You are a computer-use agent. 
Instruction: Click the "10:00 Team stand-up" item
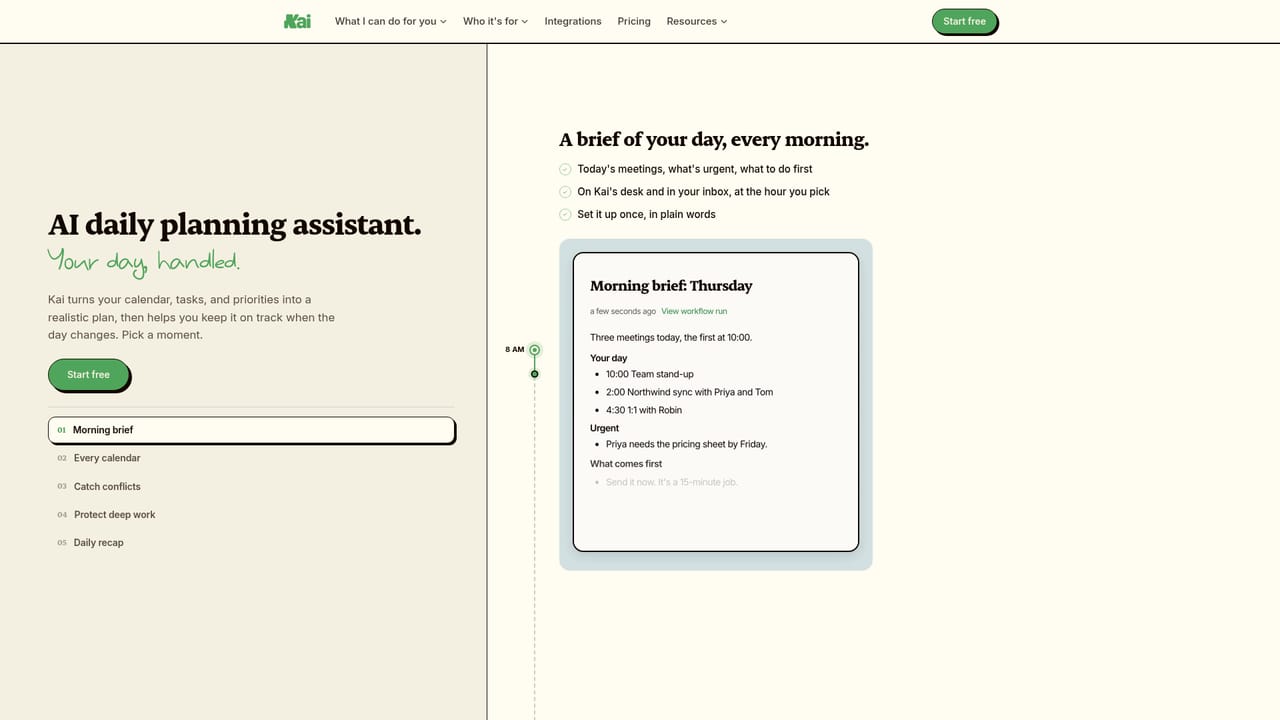pos(650,374)
